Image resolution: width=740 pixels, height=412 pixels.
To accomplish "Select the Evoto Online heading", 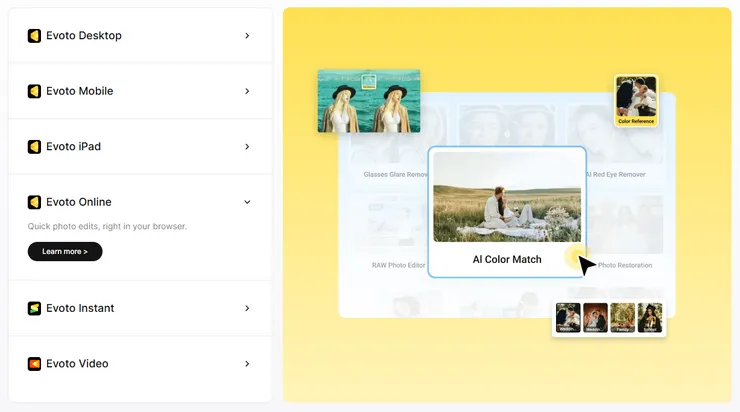I will coord(79,202).
